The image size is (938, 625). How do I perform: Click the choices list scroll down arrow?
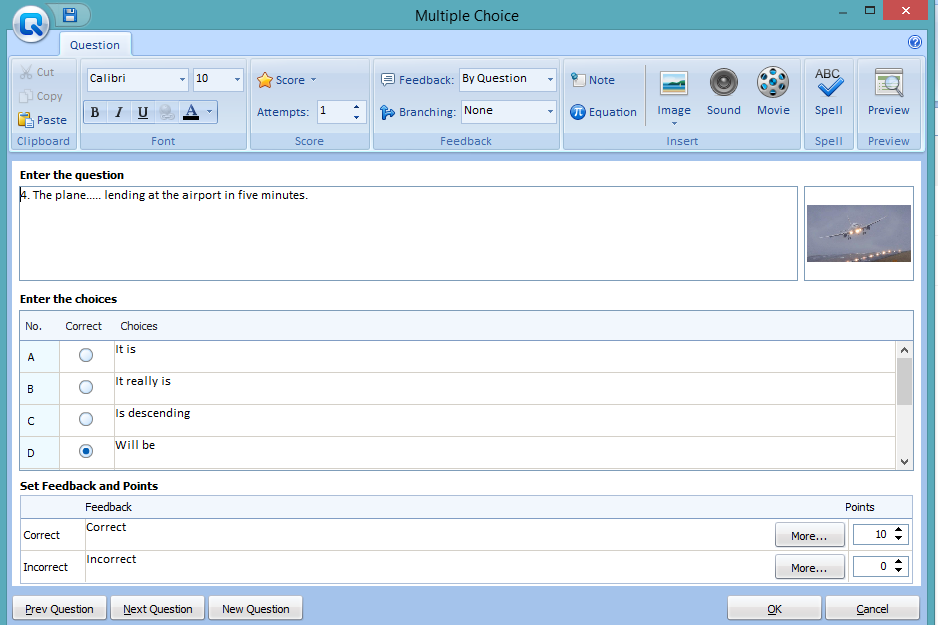click(904, 461)
